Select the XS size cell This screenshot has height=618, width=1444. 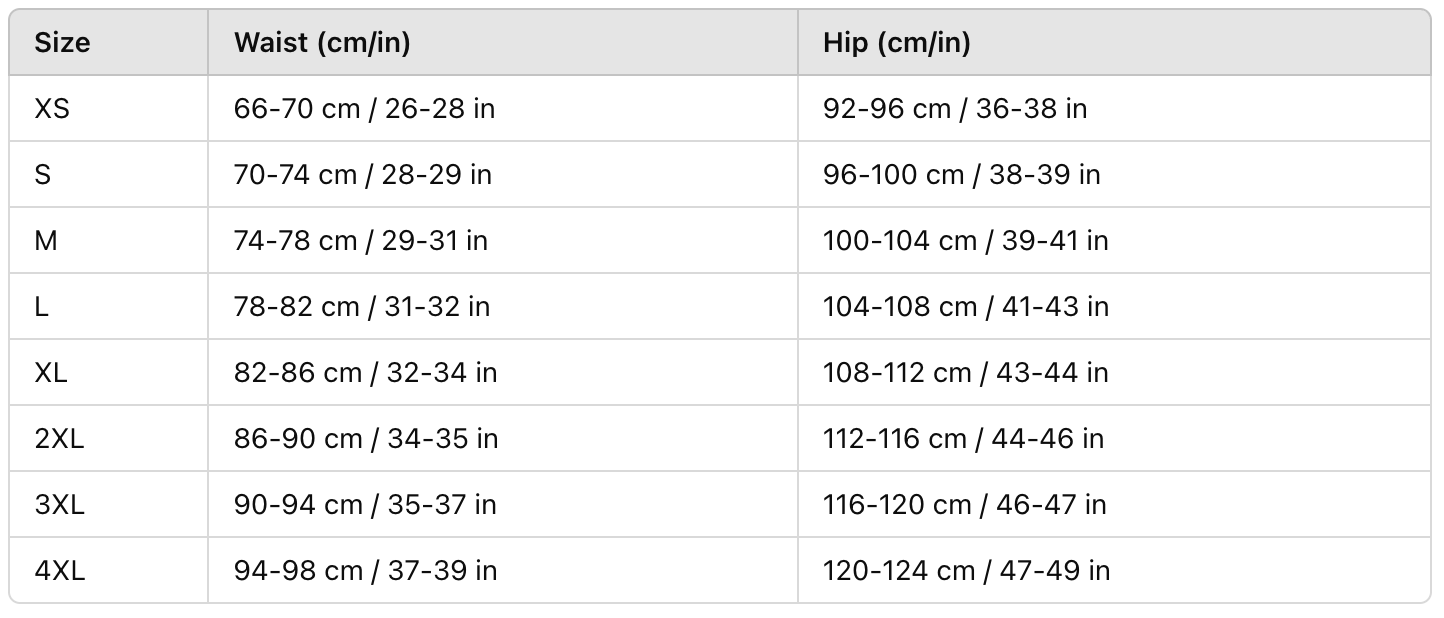52,108
